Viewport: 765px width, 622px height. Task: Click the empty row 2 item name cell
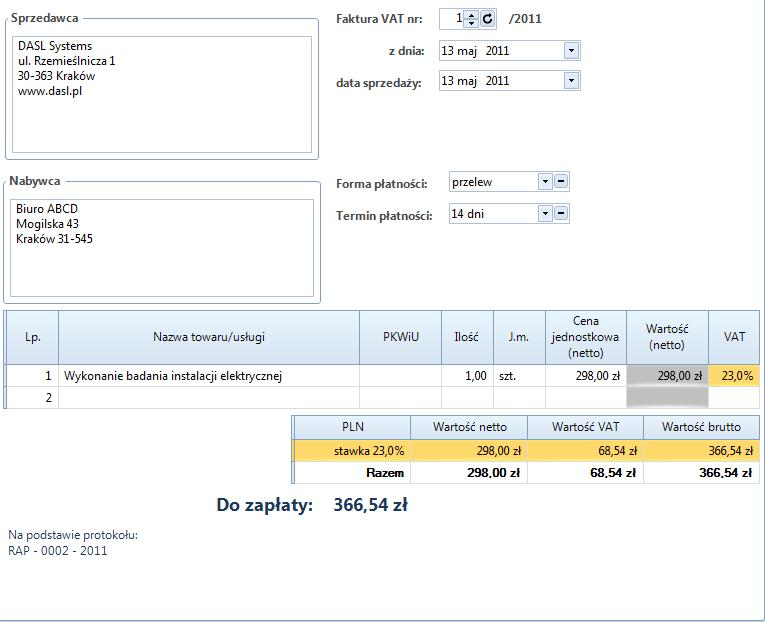click(x=209, y=397)
